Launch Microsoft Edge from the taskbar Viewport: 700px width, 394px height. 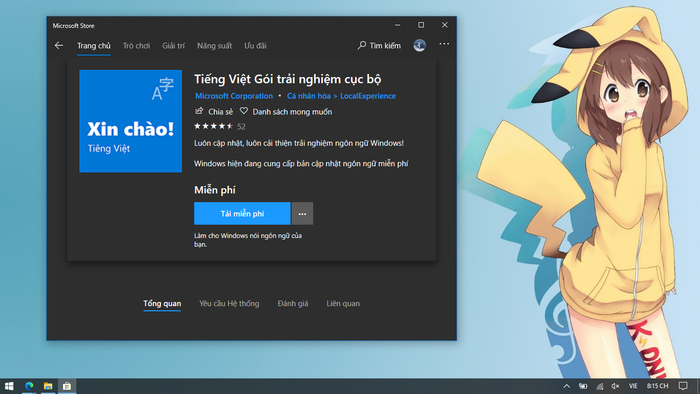pos(29,386)
